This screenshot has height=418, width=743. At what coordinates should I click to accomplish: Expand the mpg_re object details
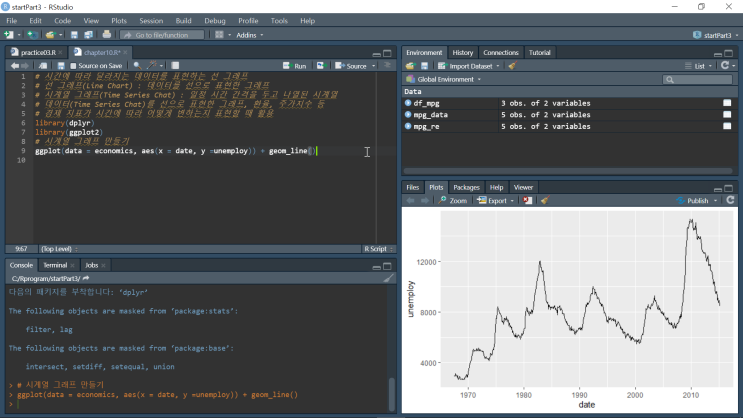(408, 127)
